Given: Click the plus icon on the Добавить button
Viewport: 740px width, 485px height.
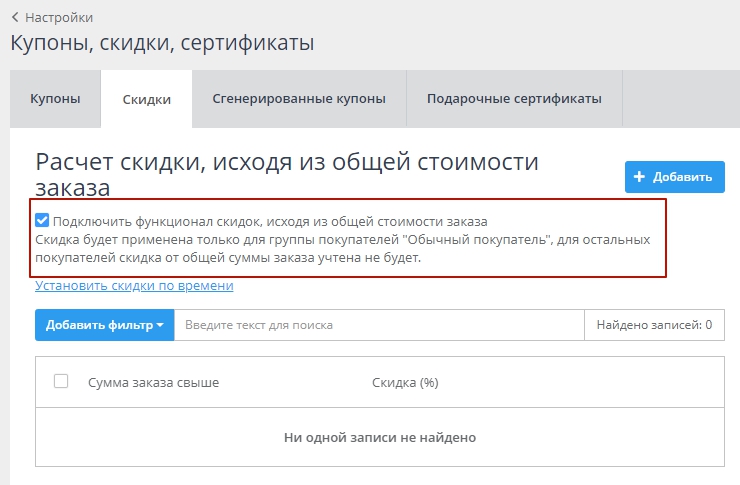Looking at the screenshot, I should pos(640,177).
